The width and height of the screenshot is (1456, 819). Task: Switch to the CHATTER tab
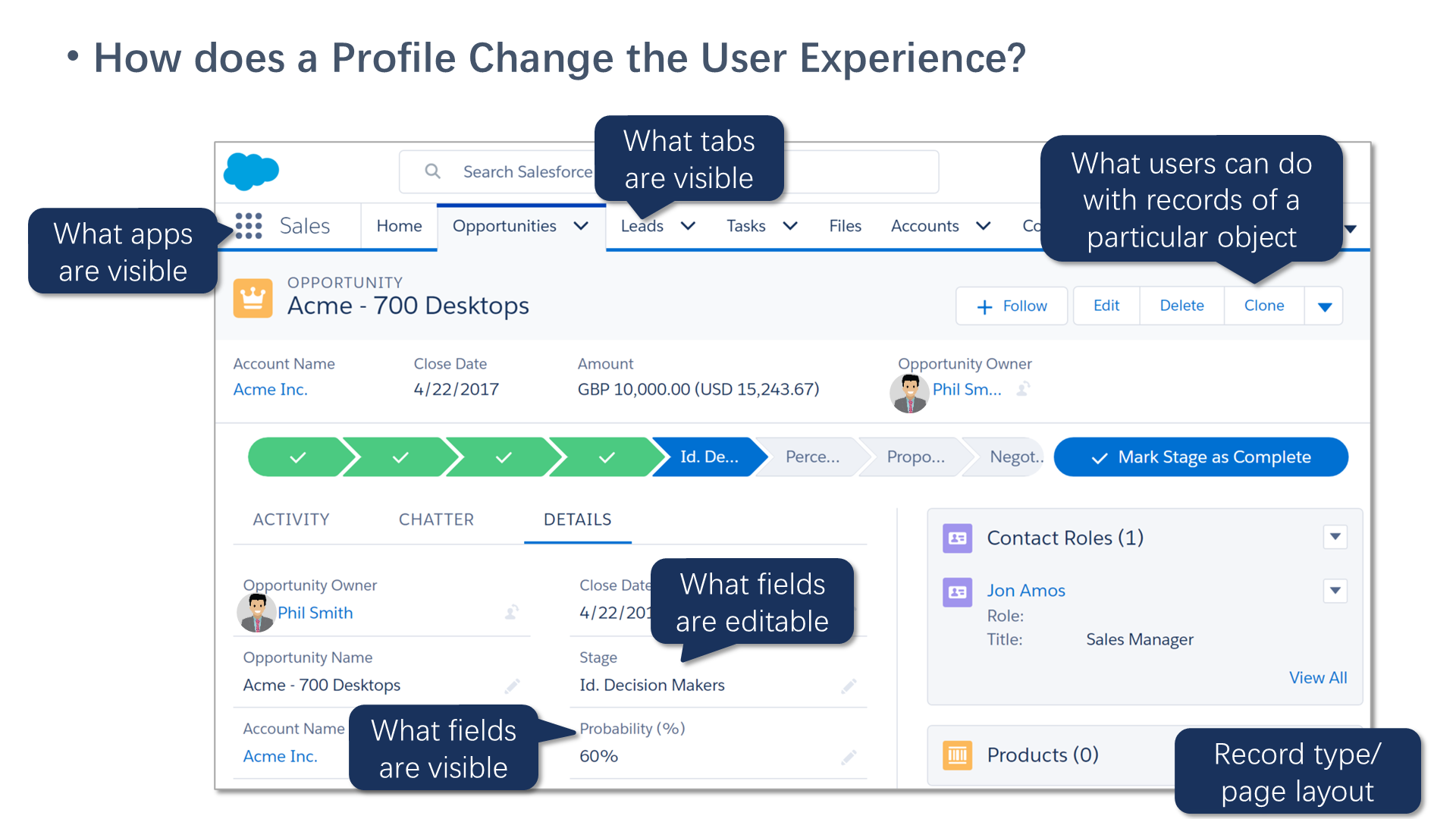(436, 519)
